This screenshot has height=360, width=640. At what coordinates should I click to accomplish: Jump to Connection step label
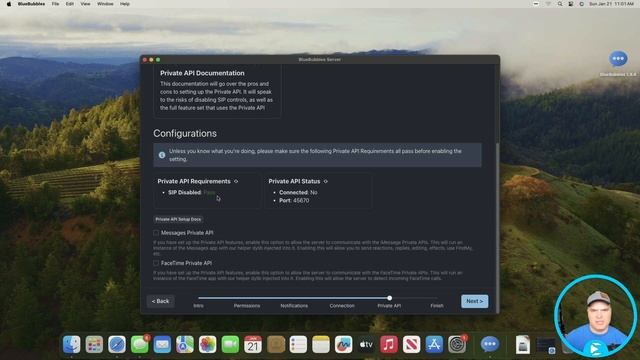[342, 306]
